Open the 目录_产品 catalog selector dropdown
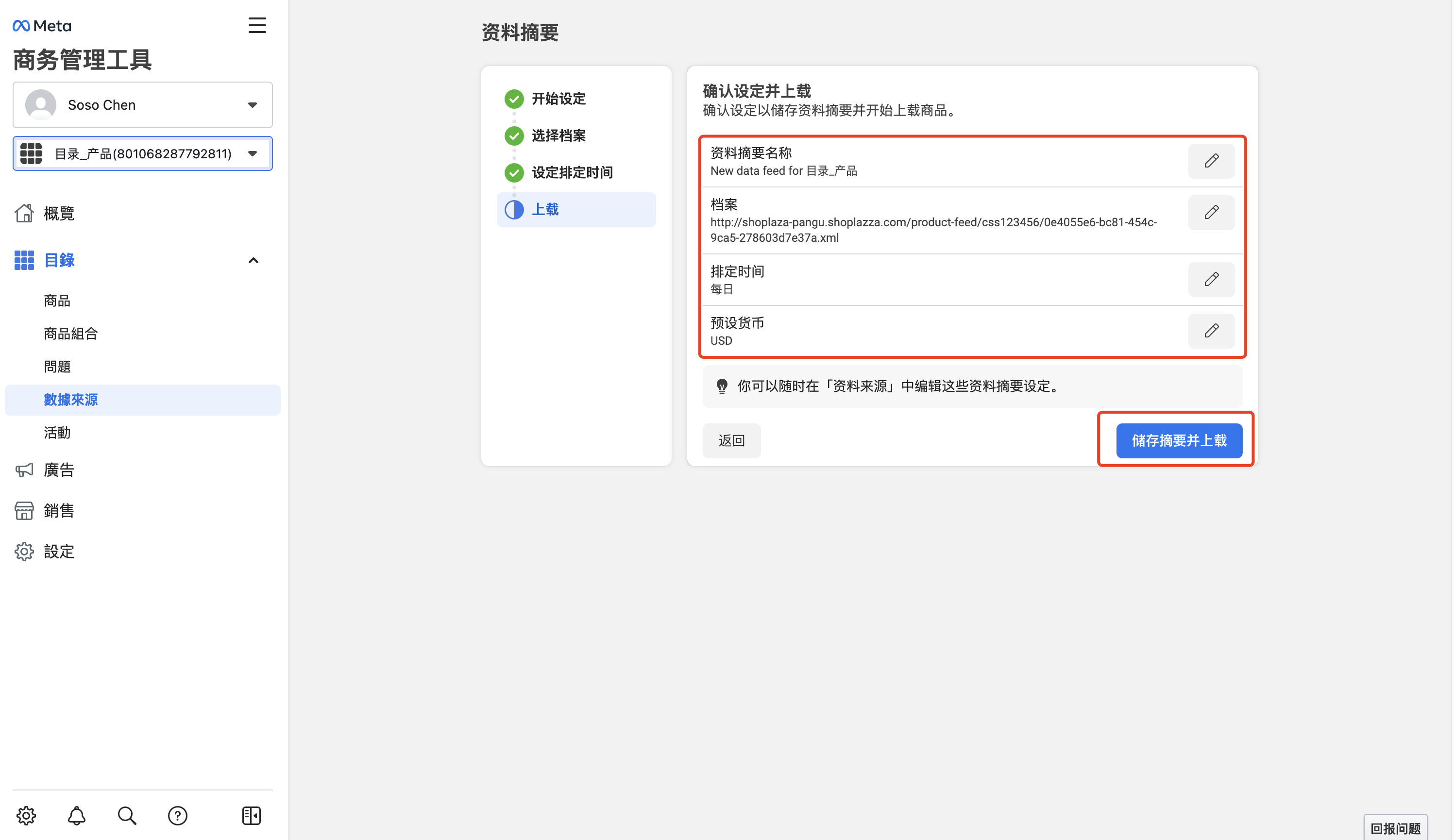The image size is (1454, 840). point(142,153)
